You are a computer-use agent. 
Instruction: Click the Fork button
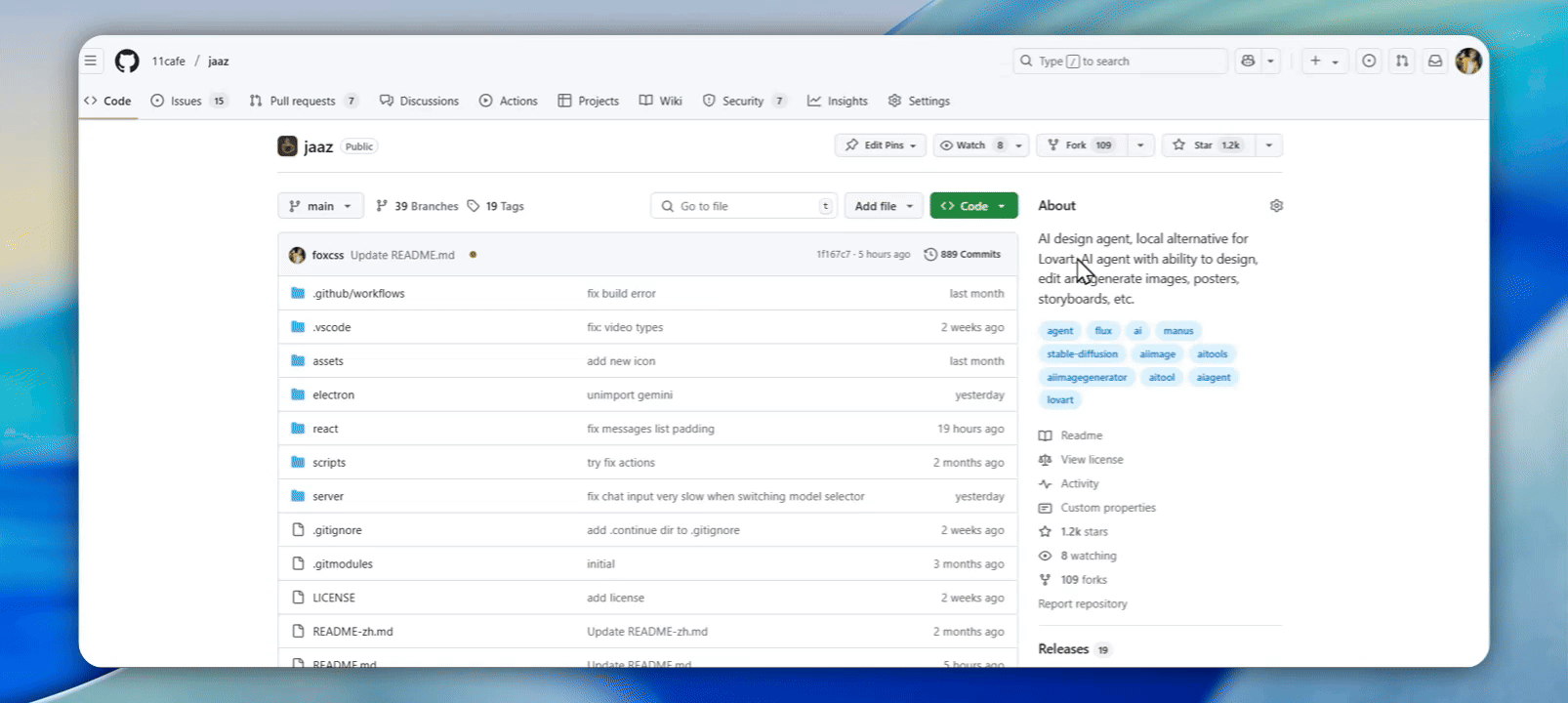coord(1082,145)
